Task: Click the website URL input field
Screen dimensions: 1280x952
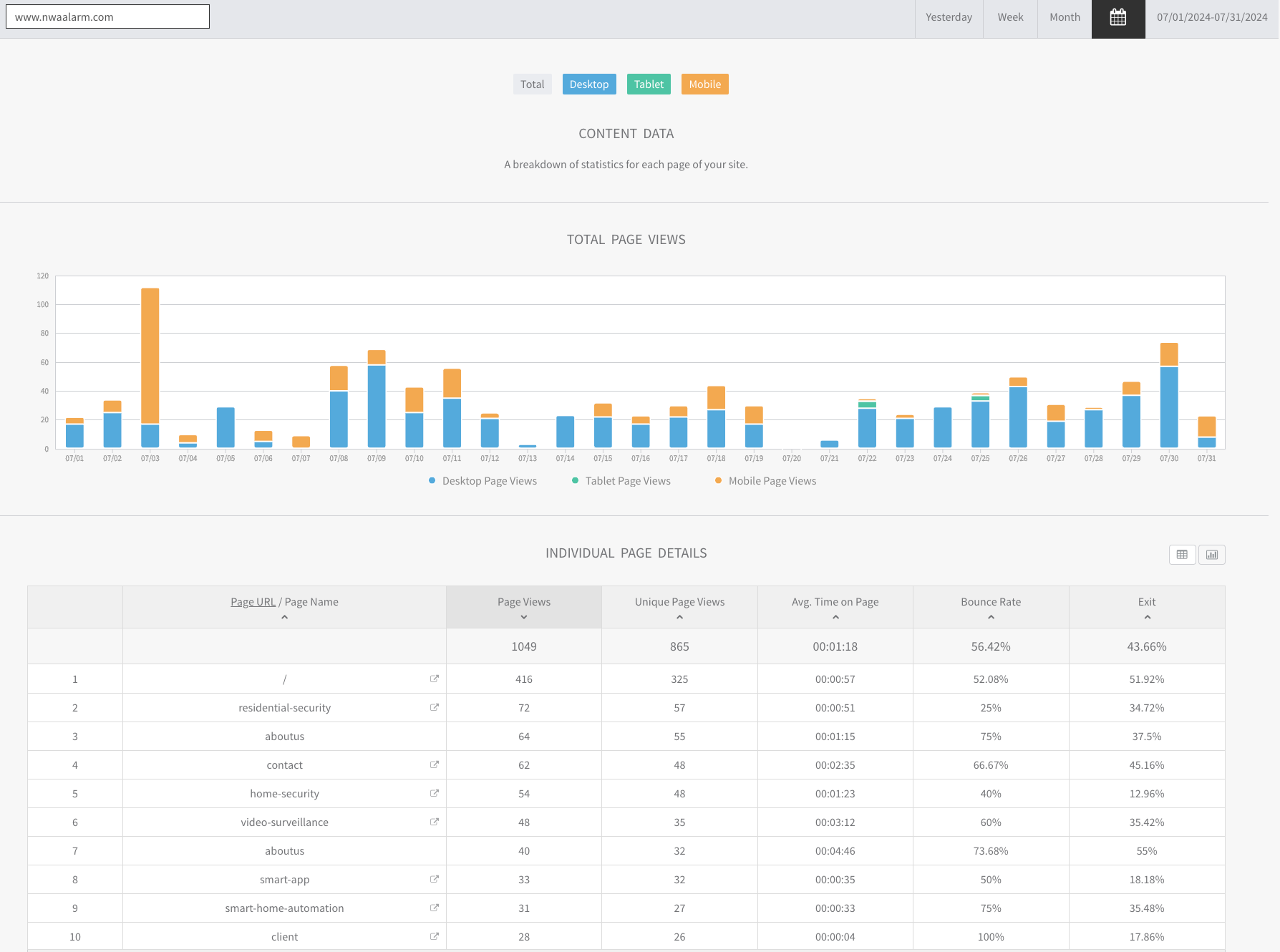Action: (107, 17)
